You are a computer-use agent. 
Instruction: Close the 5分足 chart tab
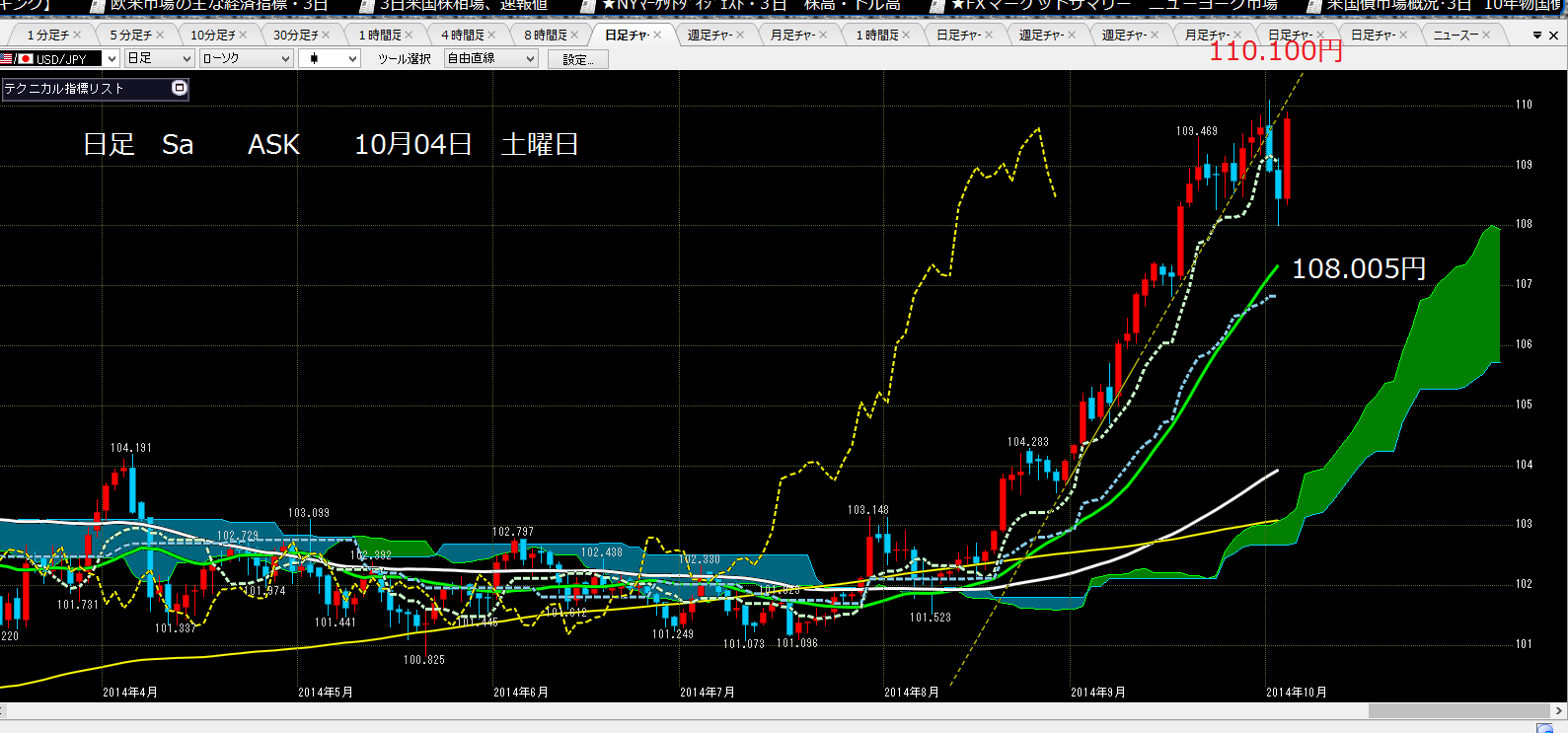tap(160, 36)
